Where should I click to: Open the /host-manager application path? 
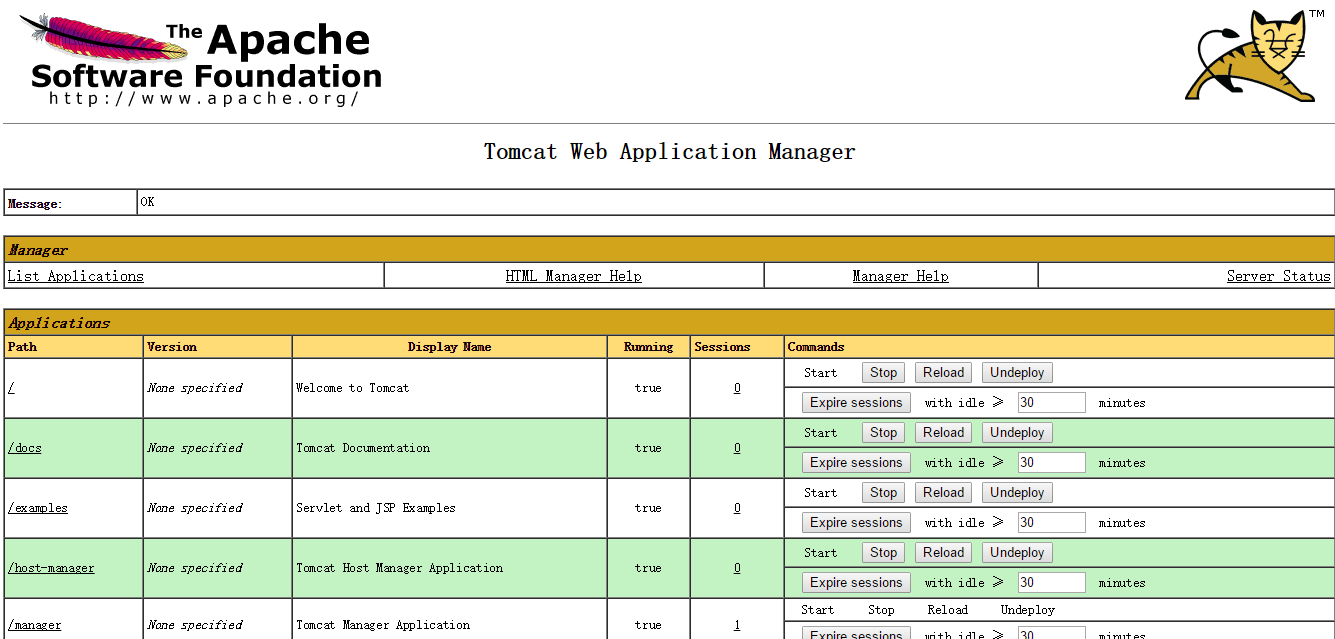point(51,568)
